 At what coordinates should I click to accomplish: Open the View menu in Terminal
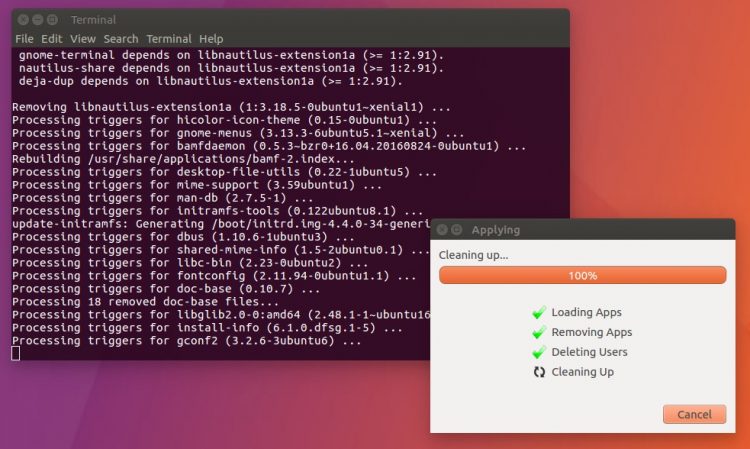(x=83, y=39)
